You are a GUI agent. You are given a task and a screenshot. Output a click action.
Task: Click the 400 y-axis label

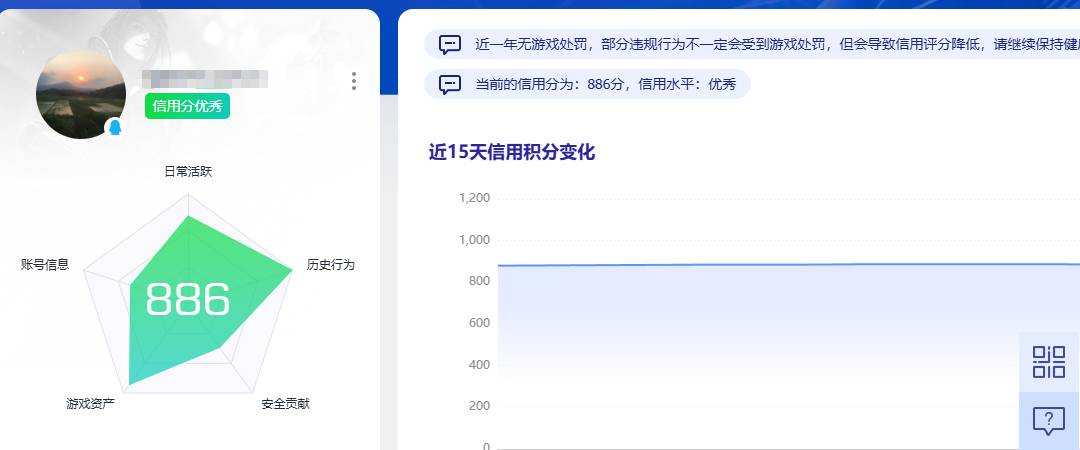479,365
